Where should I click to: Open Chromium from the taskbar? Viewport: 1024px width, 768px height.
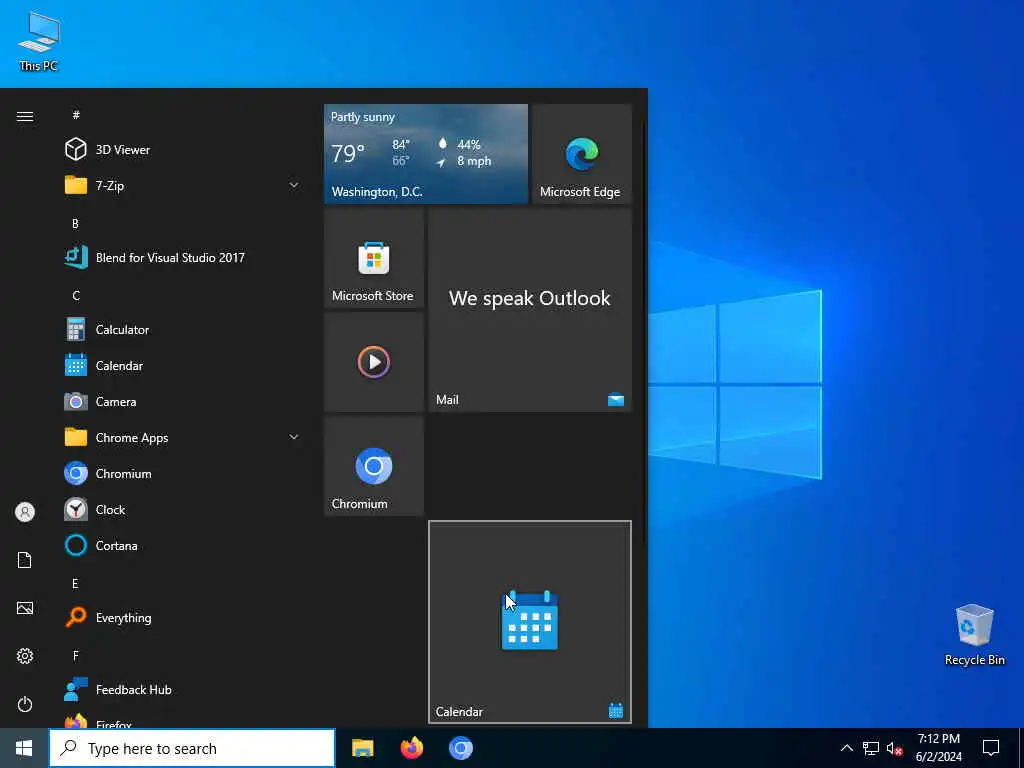pyautogui.click(x=460, y=748)
